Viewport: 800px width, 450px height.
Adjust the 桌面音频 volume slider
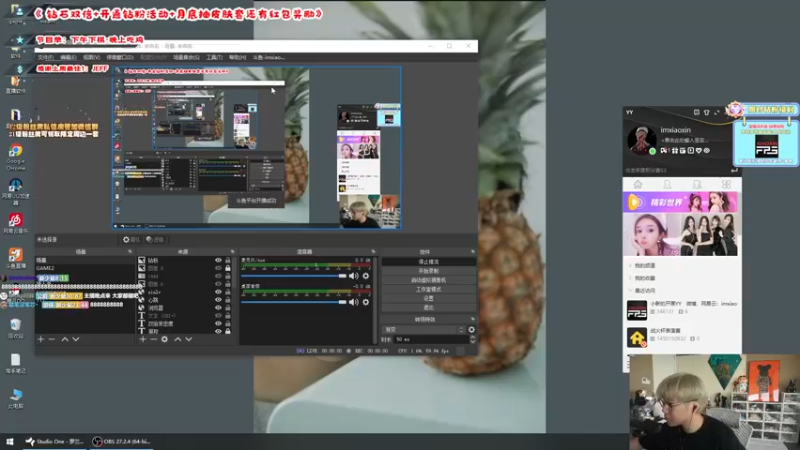[293, 302]
